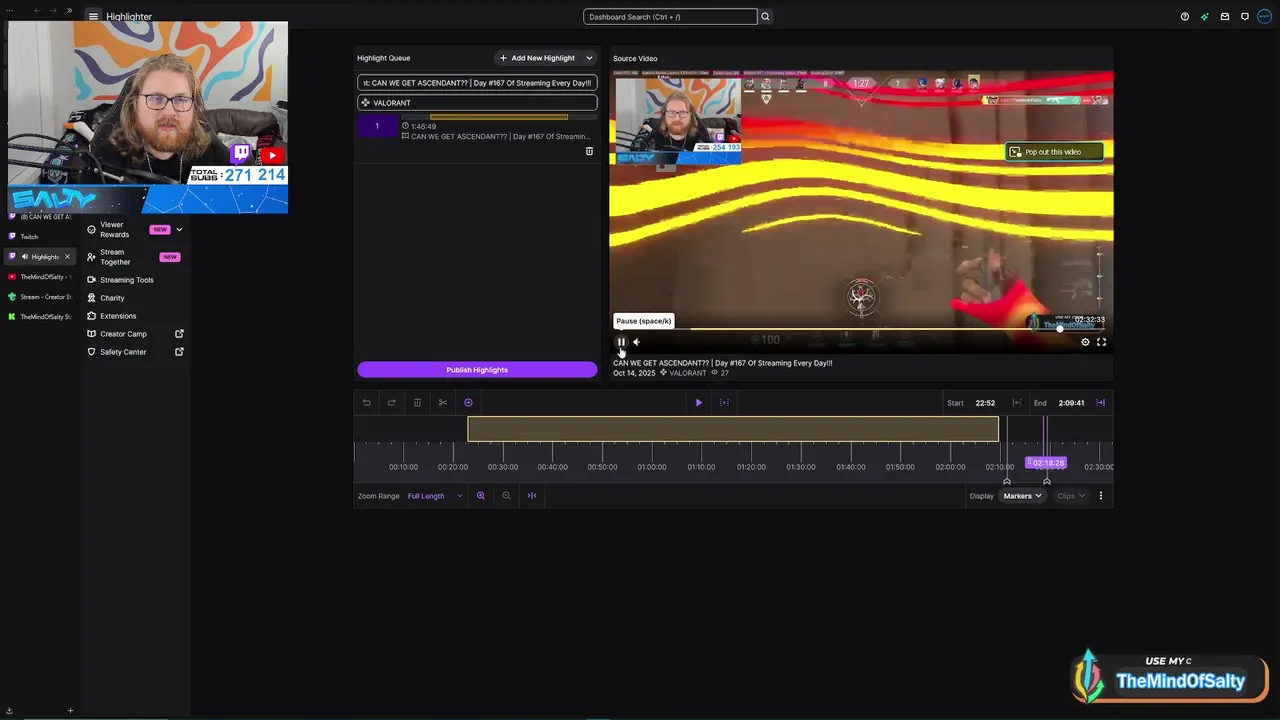Viewport: 1280px width, 720px height.
Task: Edit the highlight title field
Action: (477, 83)
